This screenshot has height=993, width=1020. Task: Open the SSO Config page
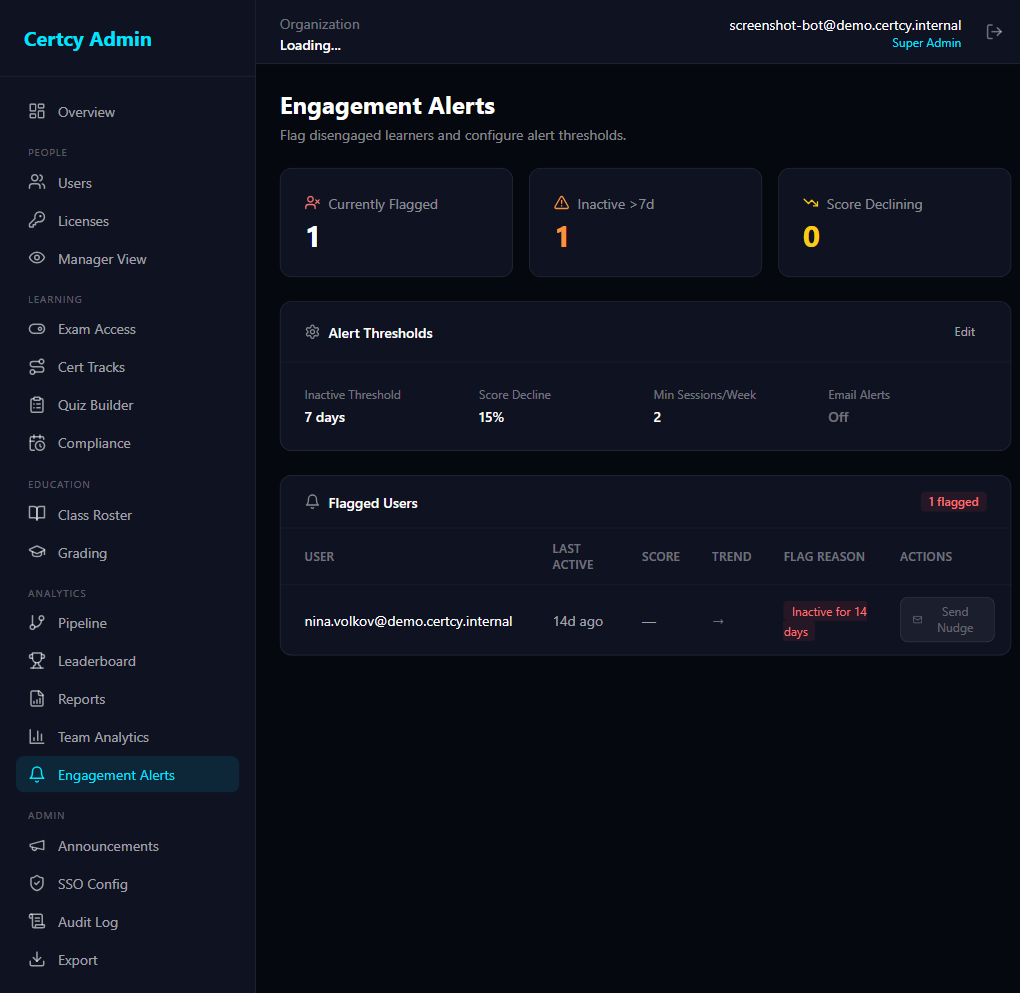(128, 884)
